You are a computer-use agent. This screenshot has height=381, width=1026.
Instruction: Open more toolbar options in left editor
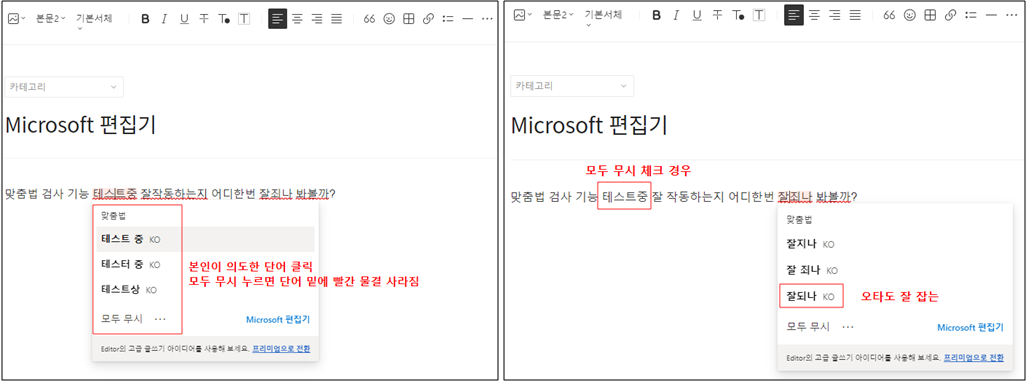click(487, 19)
